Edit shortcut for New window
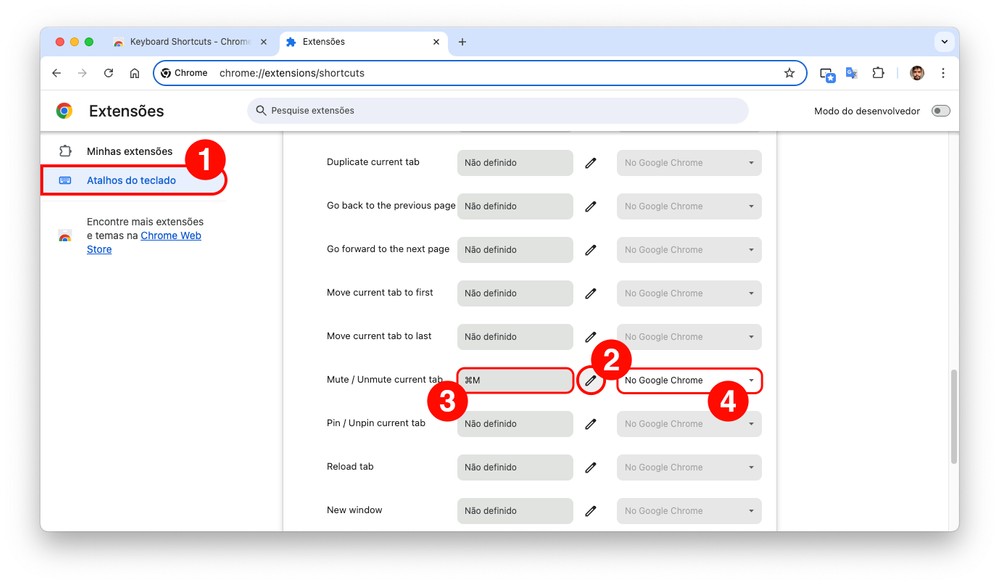 [x=591, y=510]
